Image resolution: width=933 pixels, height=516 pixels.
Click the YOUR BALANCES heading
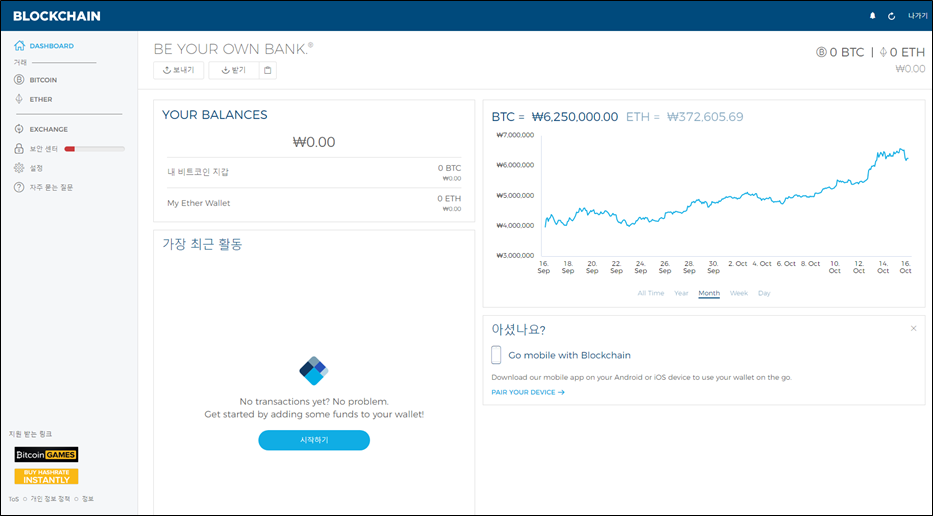coord(215,115)
